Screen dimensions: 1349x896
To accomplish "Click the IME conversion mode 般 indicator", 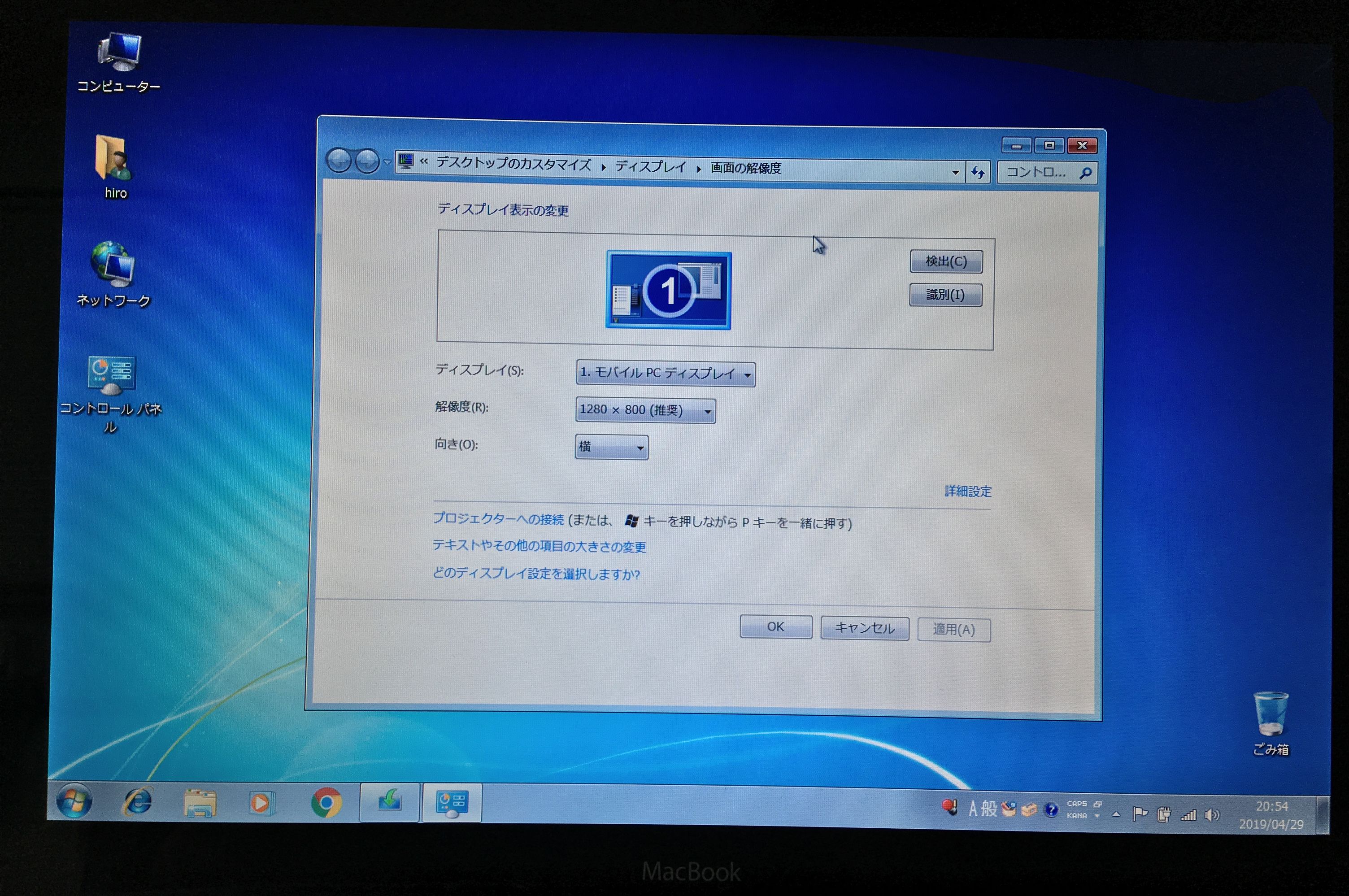I will (989, 809).
